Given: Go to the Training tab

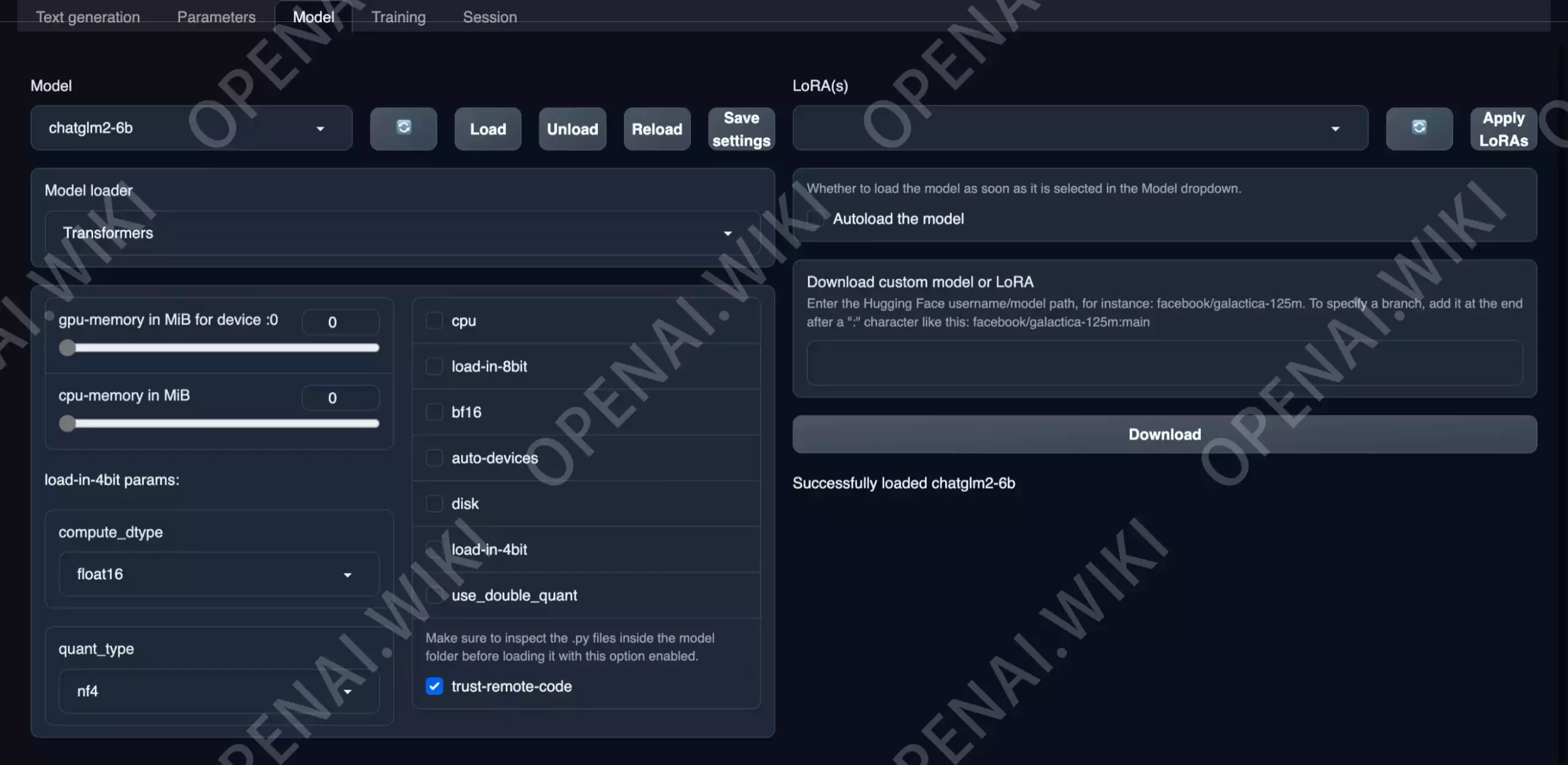Looking at the screenshot, I should 398,17.
